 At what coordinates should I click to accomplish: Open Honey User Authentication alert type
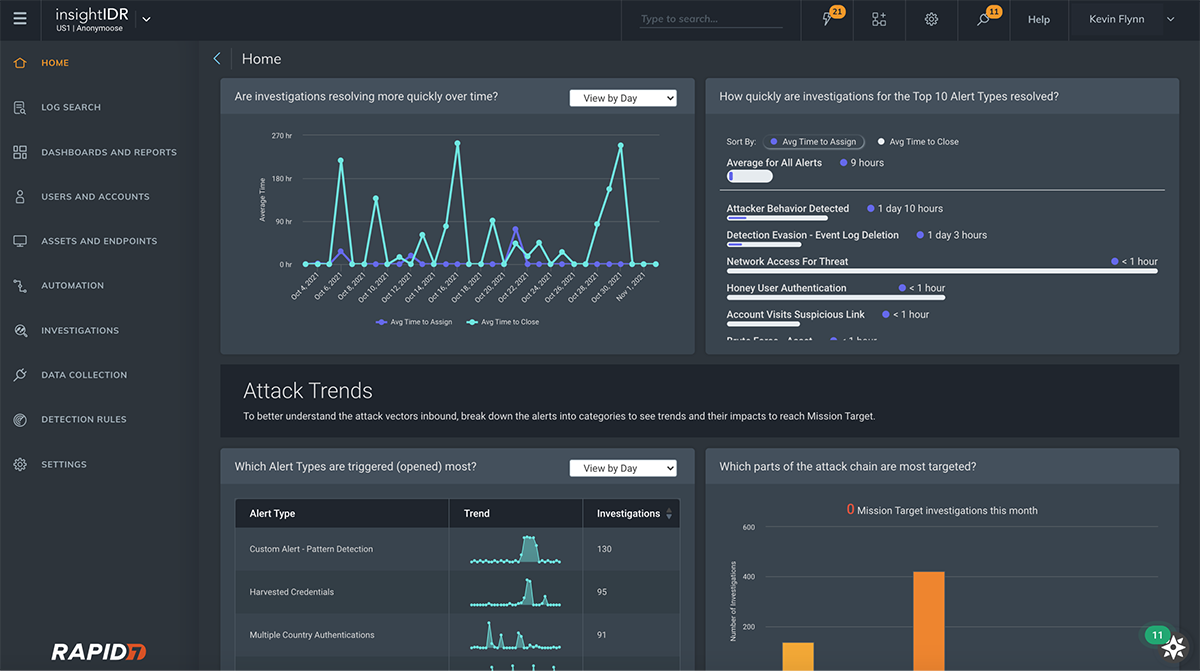click(786, 288)
